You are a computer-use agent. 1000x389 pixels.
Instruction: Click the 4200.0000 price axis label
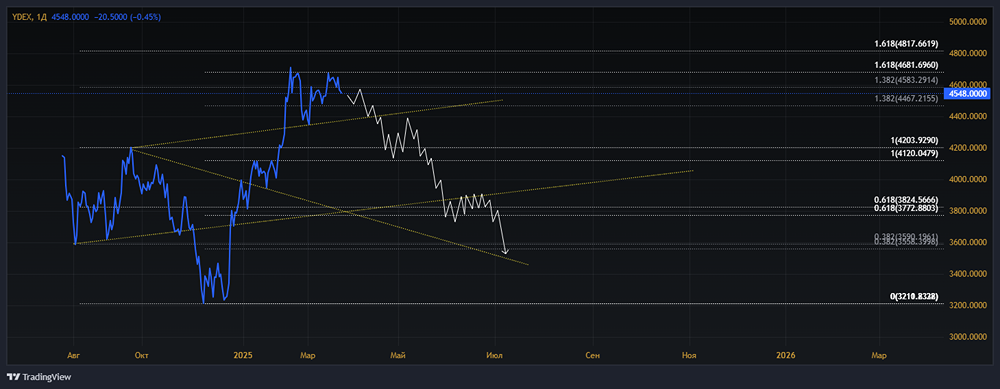pyautogui.click(x=969, y=147)
